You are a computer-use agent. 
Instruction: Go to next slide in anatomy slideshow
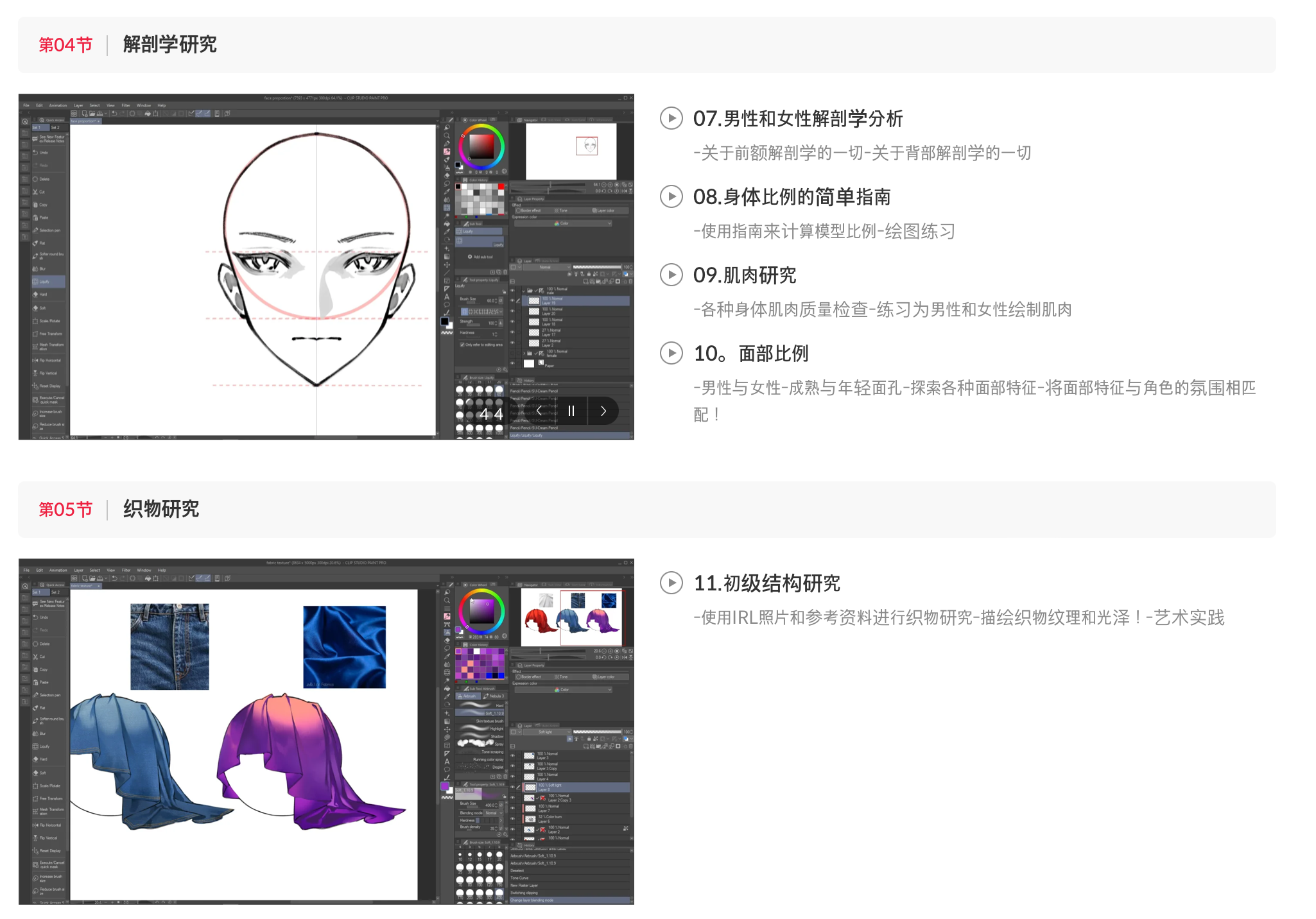point(603,411)
